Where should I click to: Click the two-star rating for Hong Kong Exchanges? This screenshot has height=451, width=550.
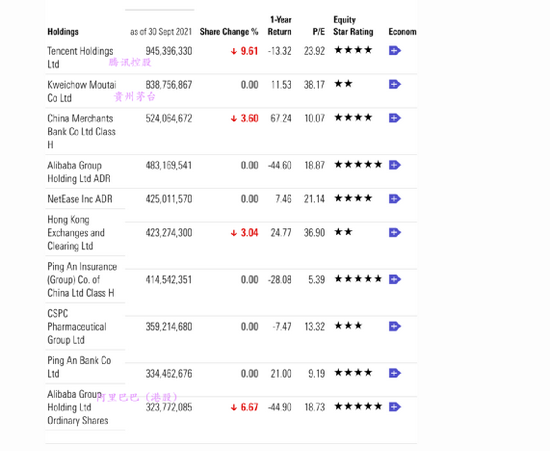pos(343,232)
